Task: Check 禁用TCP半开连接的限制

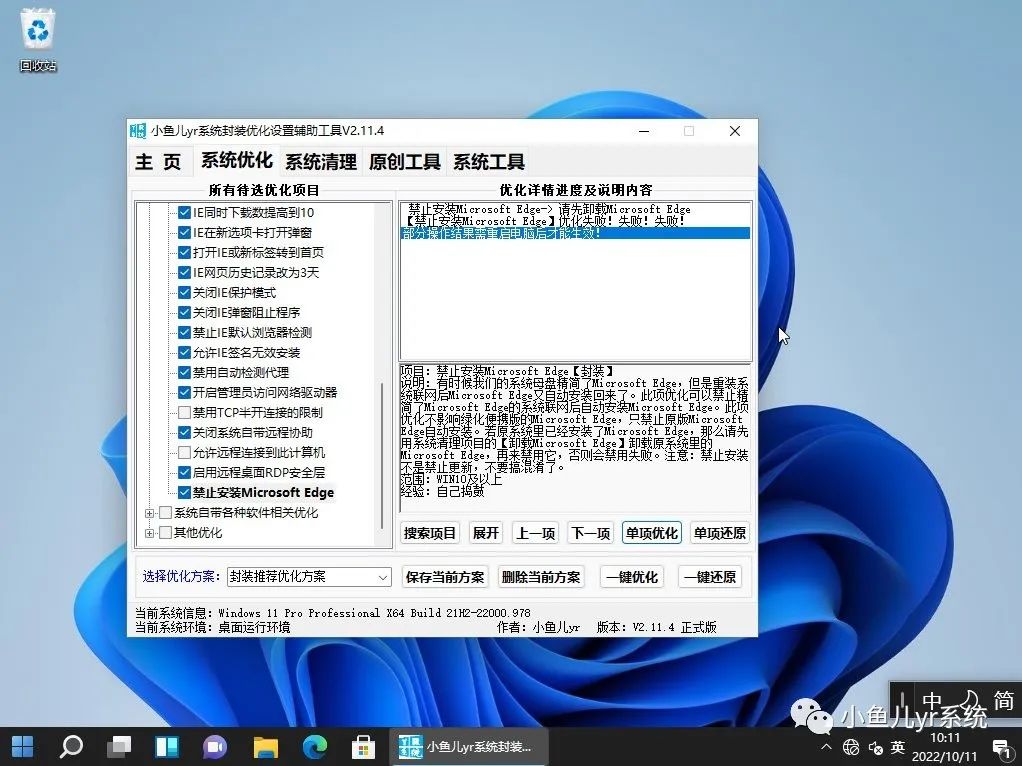Action: pyautogui.click(x=184, y=413)
